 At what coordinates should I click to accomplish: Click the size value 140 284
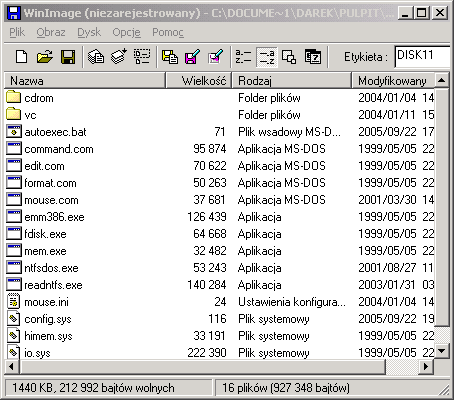(207, 285)
